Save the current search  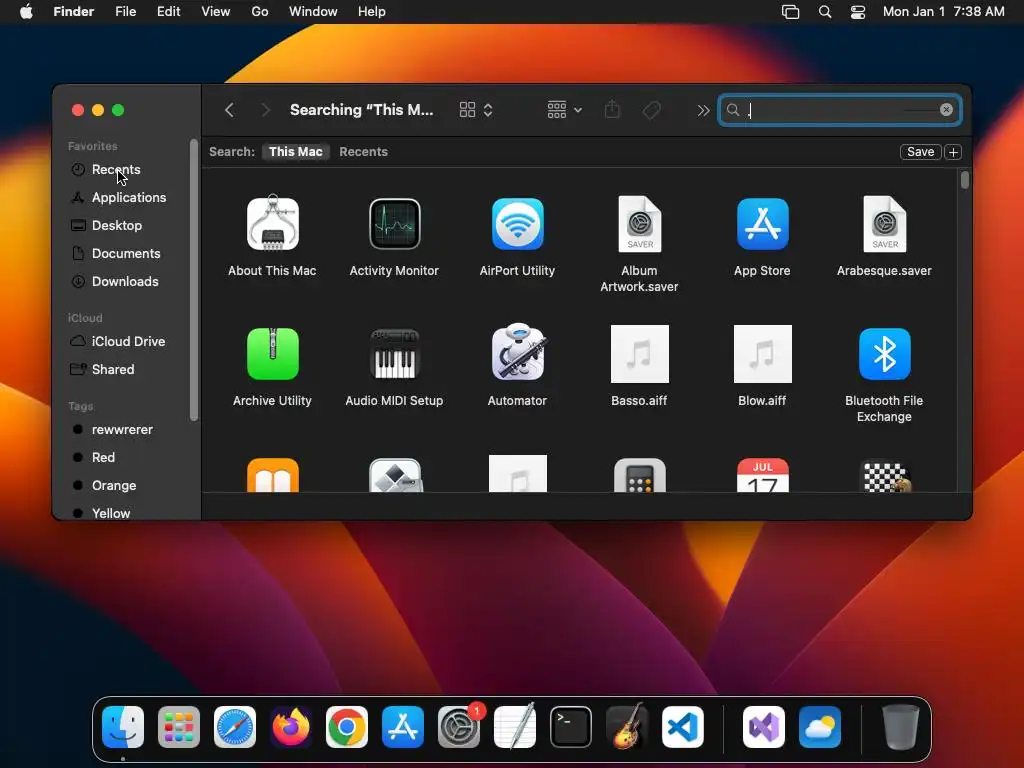[920, 152]
